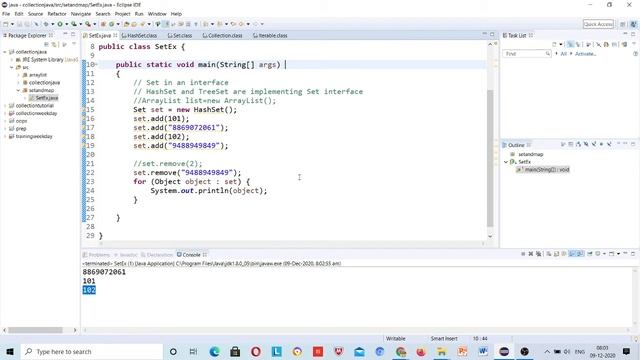The height and width of the screenshot is (360, 640).
Task: Expand the arraylist package
Action: [18, 75]
